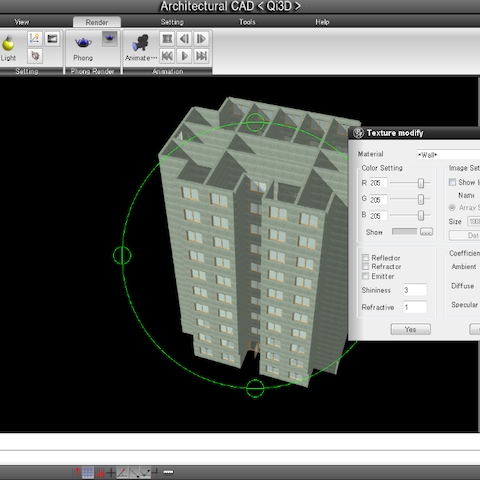480x480 pixels.
Task: Open the Tools menu
Action: (x=247, y=22)
